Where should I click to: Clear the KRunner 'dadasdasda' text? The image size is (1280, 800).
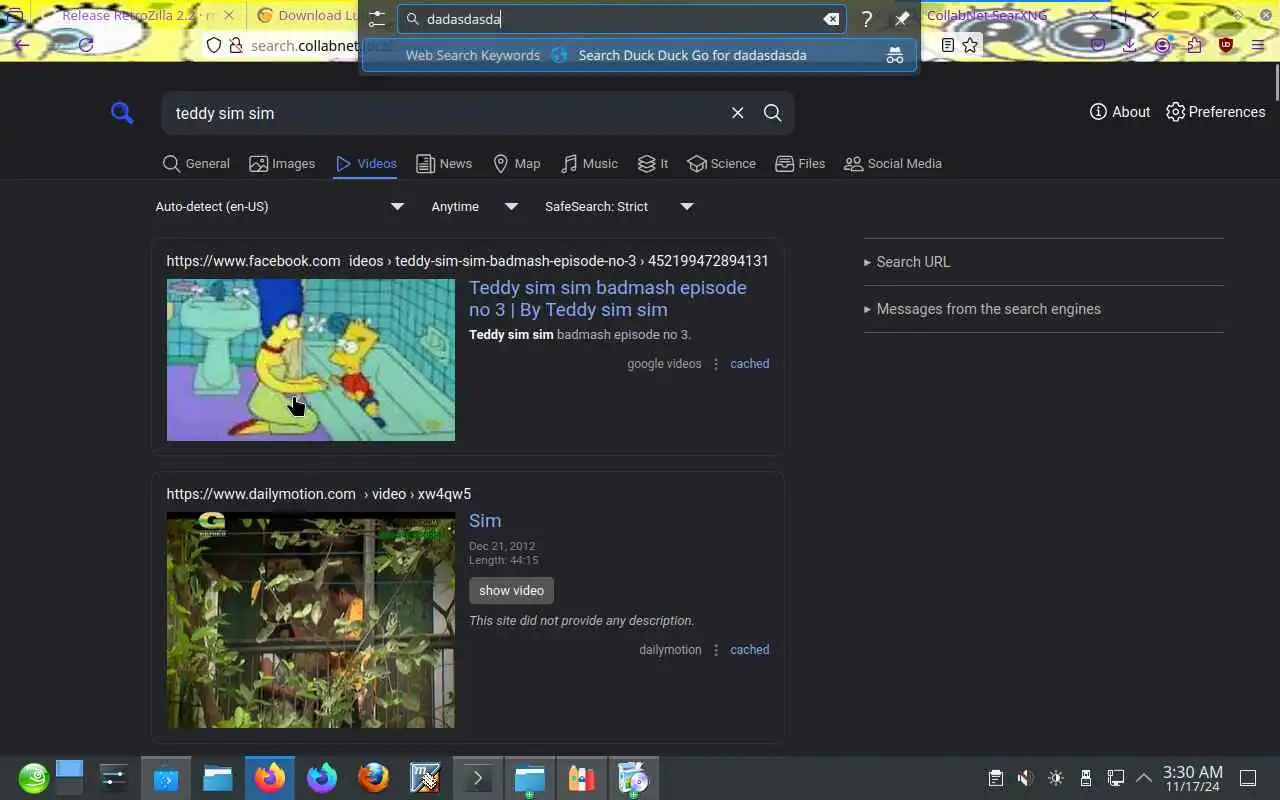(x=831, y=19)
